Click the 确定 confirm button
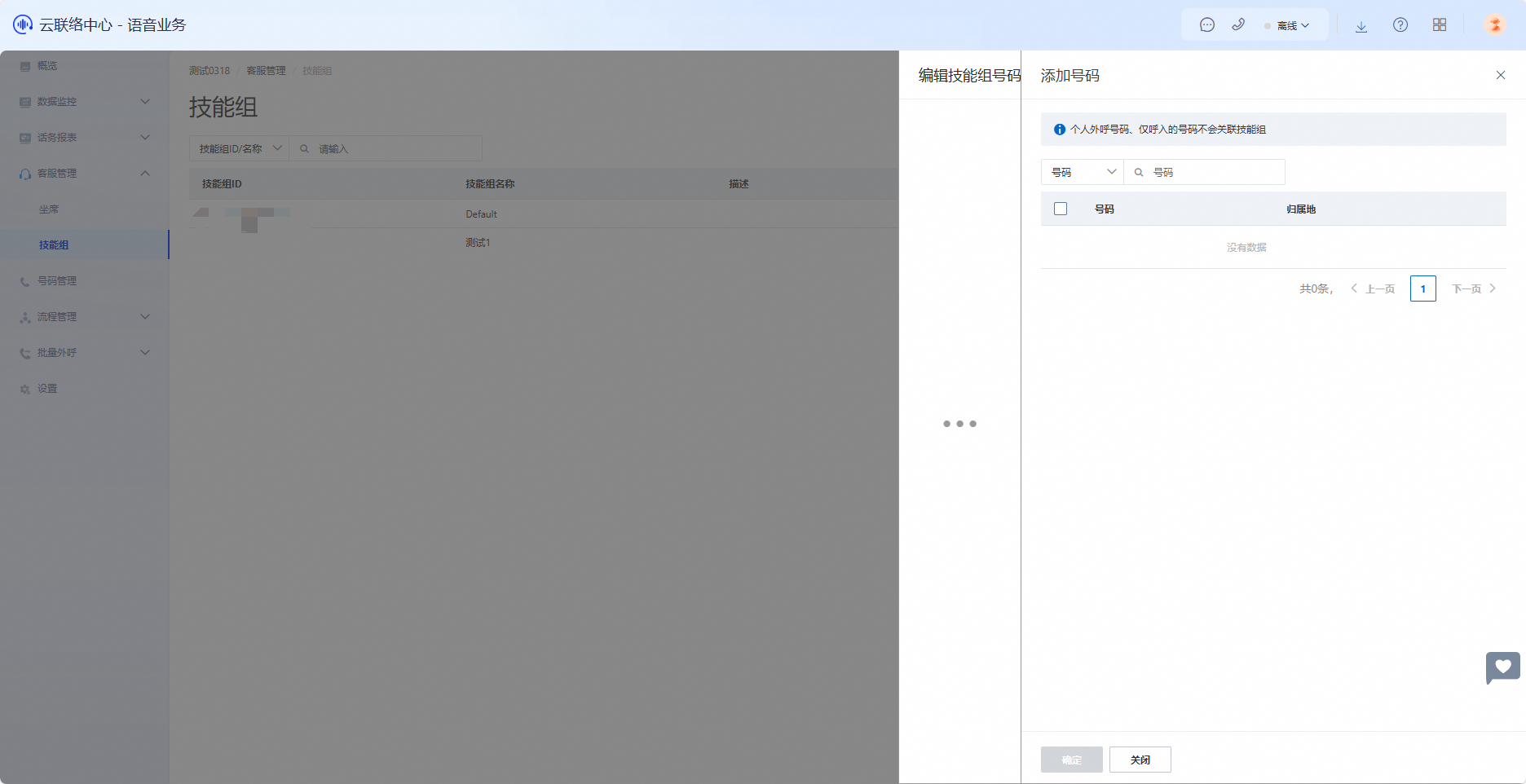 click(x=1072, y=760)
